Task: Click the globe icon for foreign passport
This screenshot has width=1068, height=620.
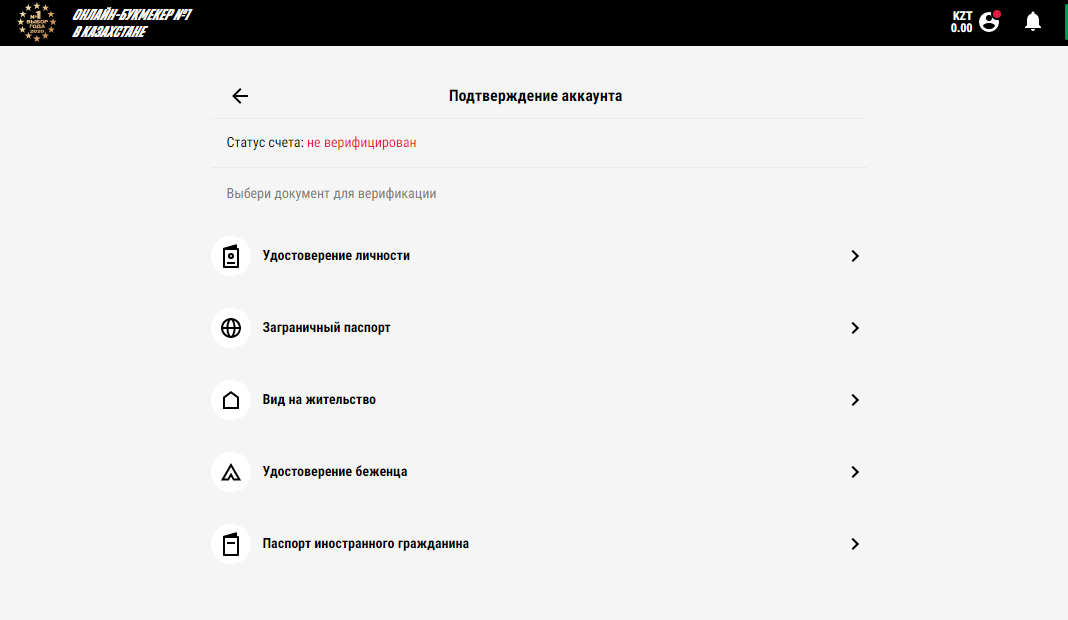Action: click(x=231, y=328)
